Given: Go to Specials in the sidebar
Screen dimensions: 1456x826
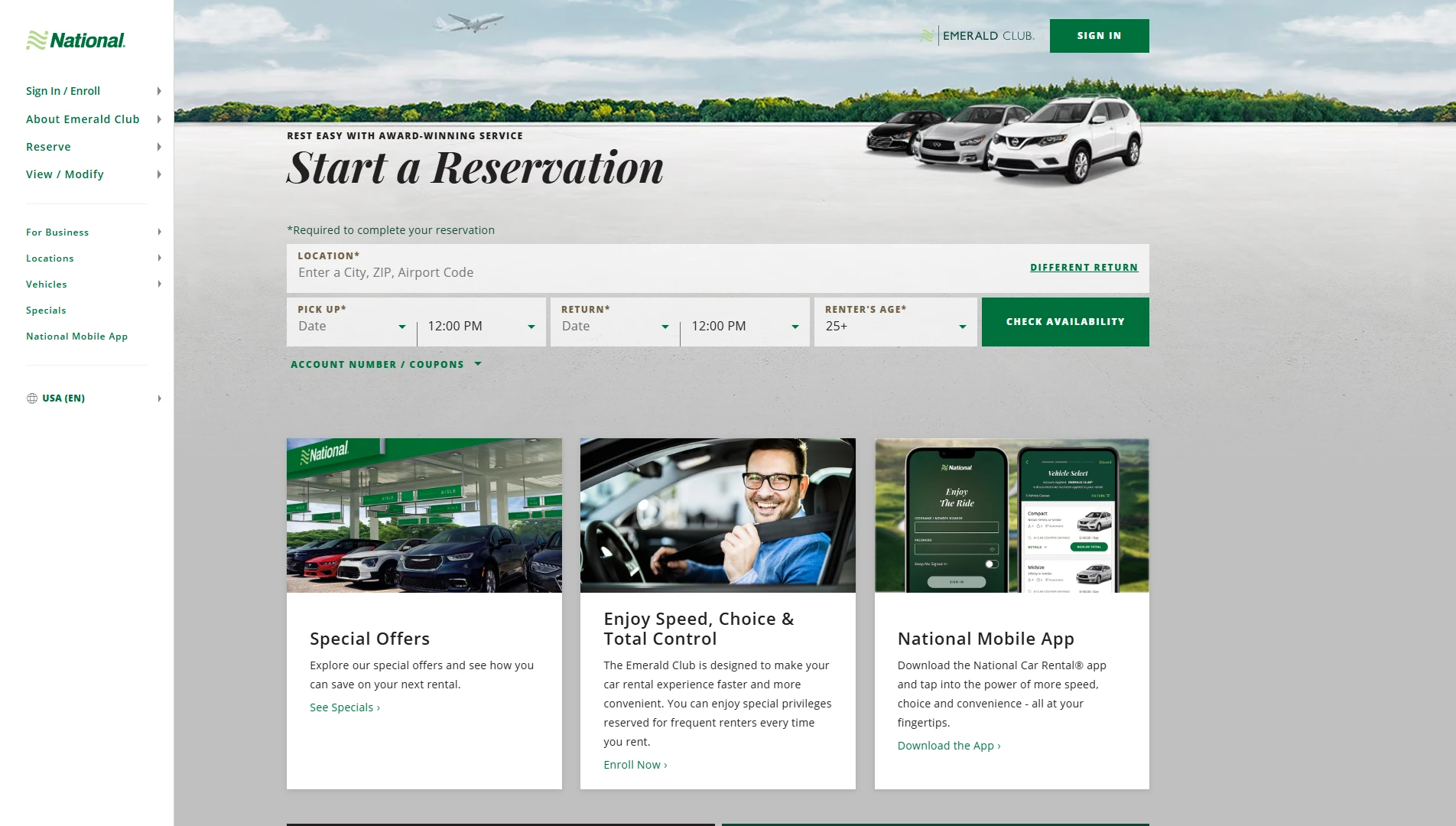Looking at the screenshot, I should coord(46,311).
